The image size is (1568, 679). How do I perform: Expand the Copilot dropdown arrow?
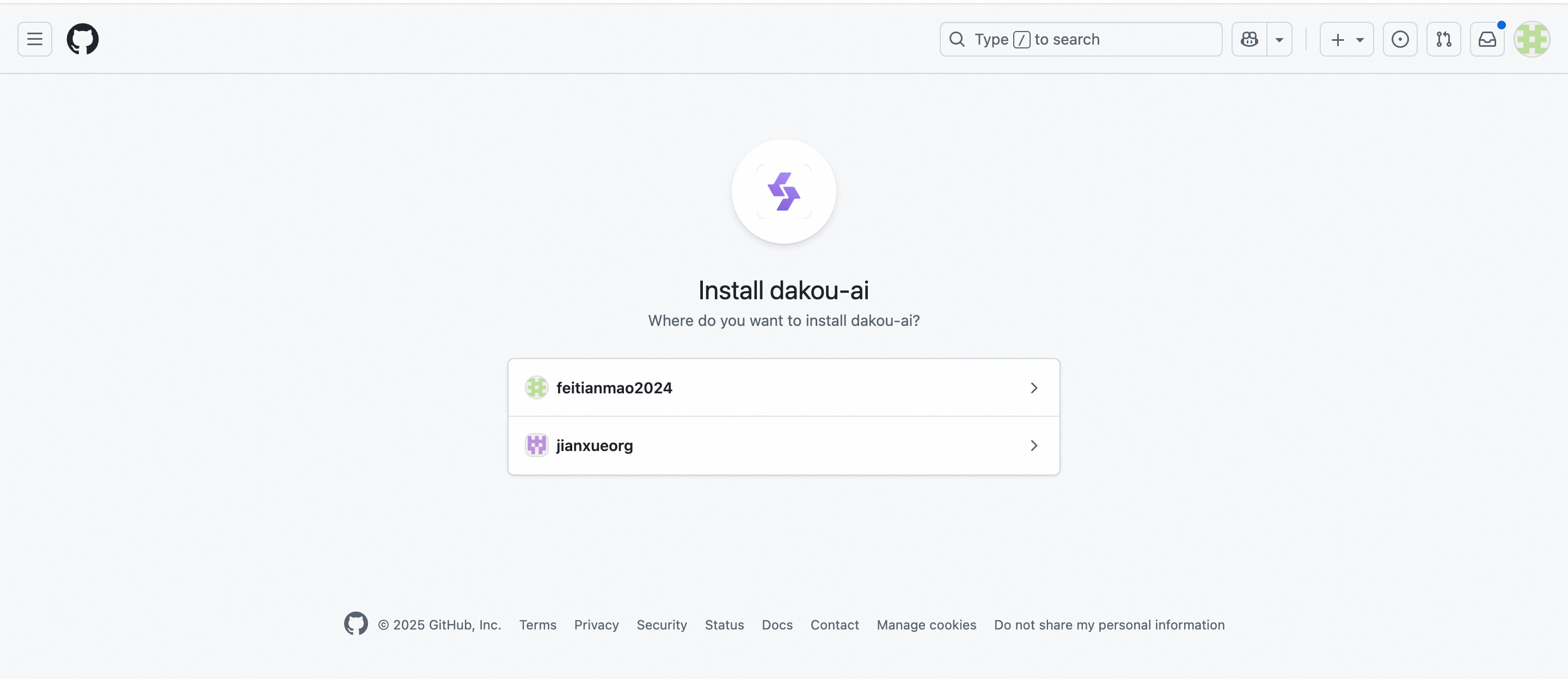coord(1279,40)
